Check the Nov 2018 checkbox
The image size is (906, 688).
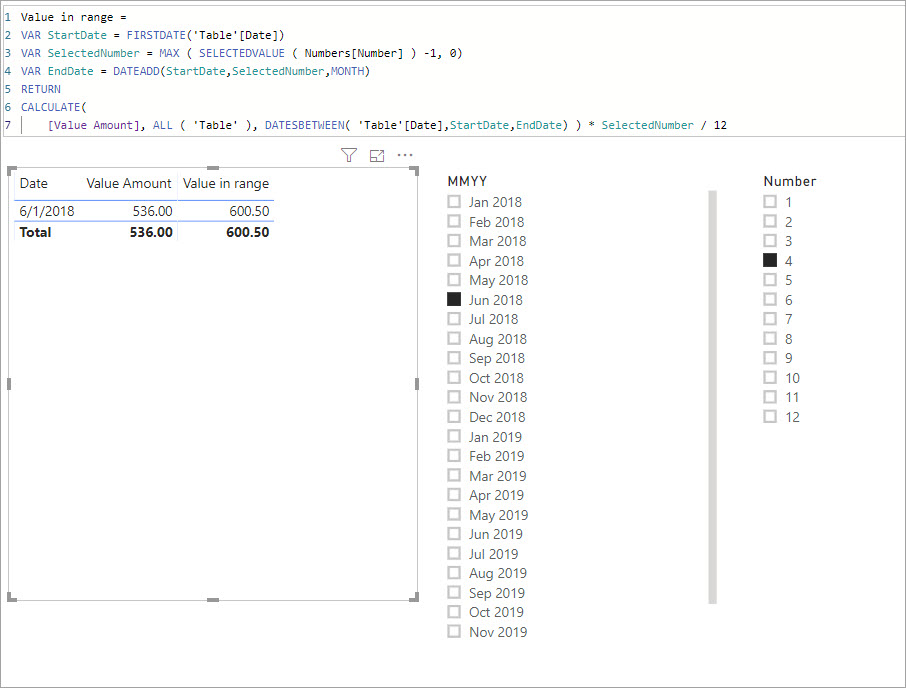(x=454, y=397)
